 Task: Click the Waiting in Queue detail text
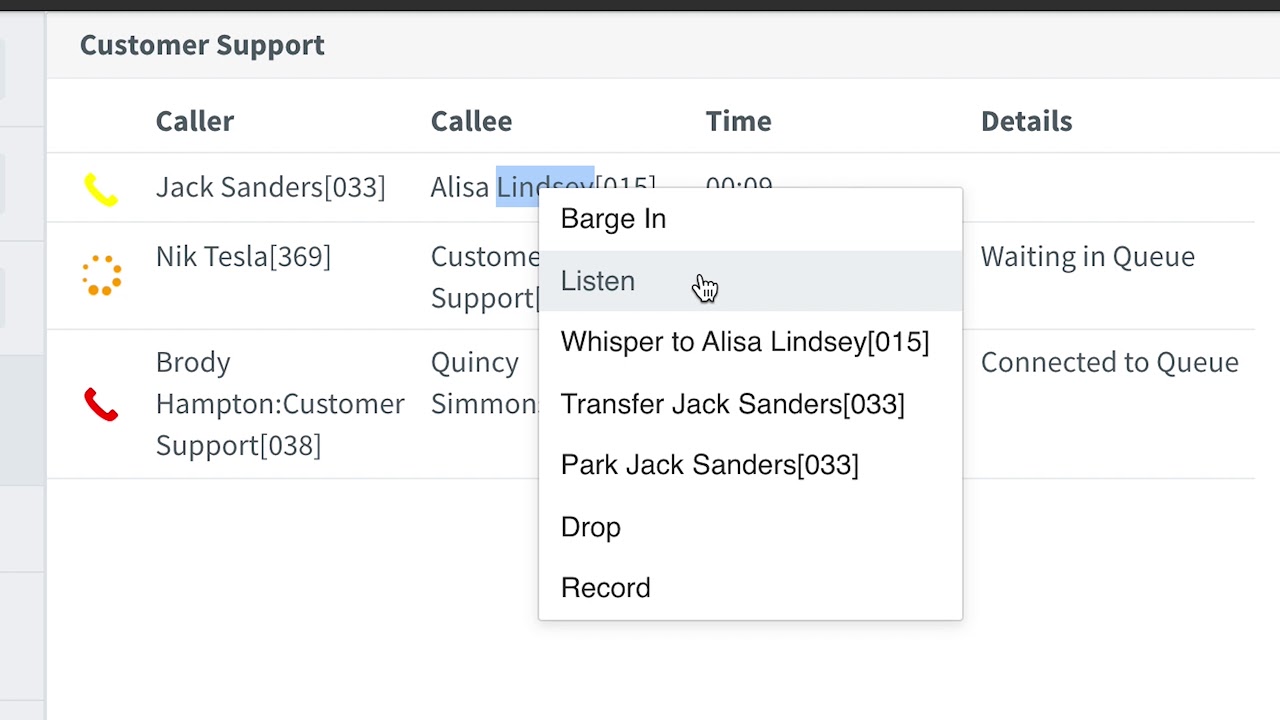click(x=1087, y=256)
